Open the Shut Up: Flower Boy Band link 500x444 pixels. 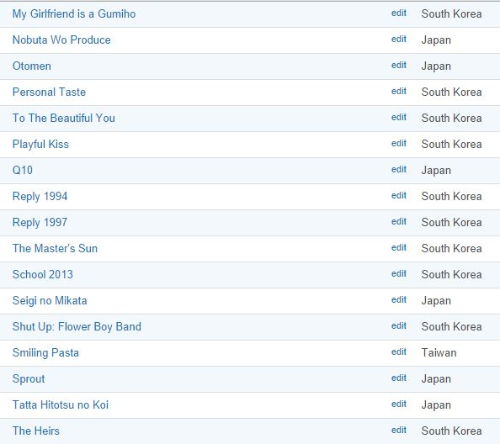(x=77, y=327)
